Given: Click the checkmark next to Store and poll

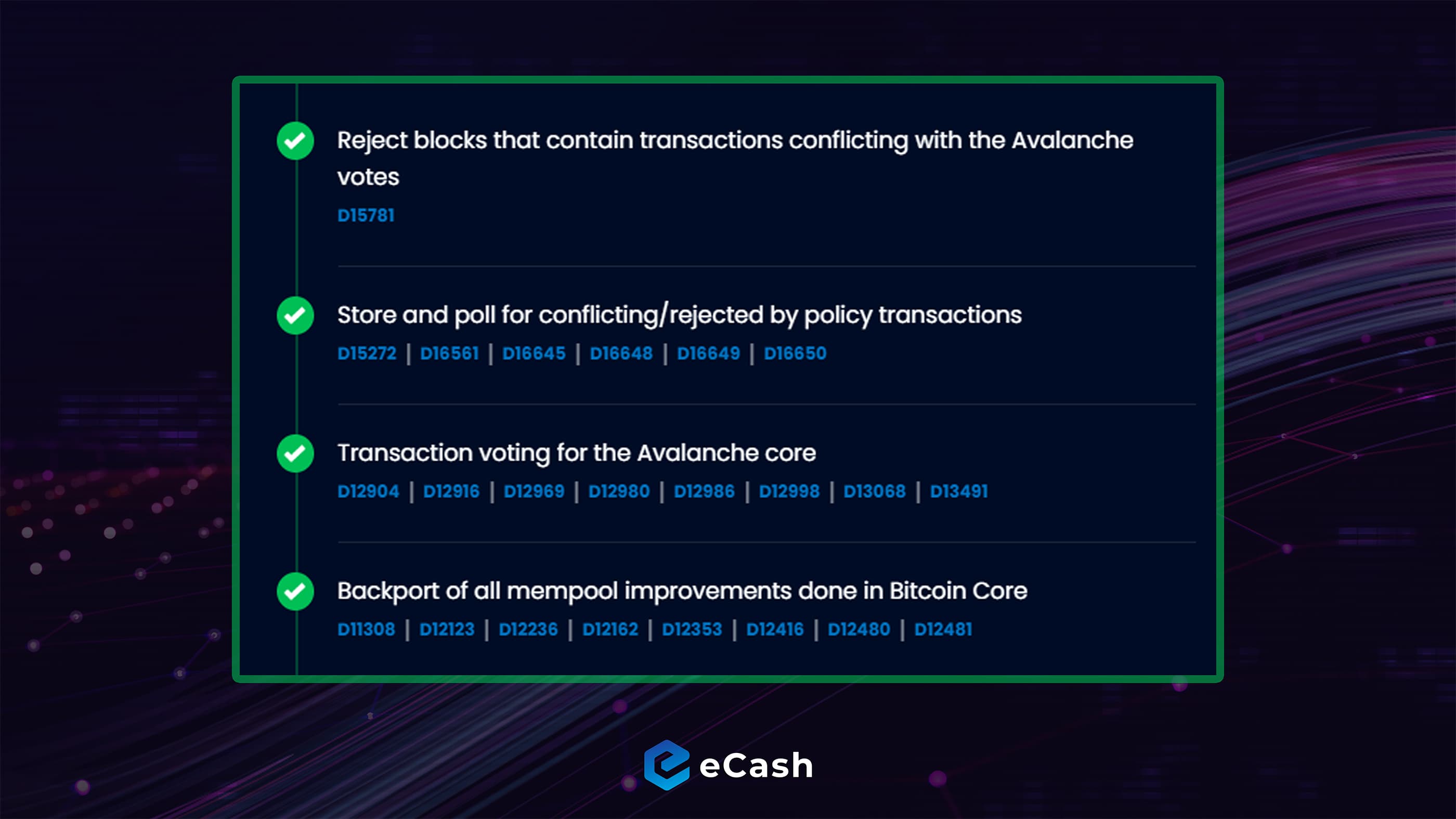Looking at the screenshot, I should (295, 316).
